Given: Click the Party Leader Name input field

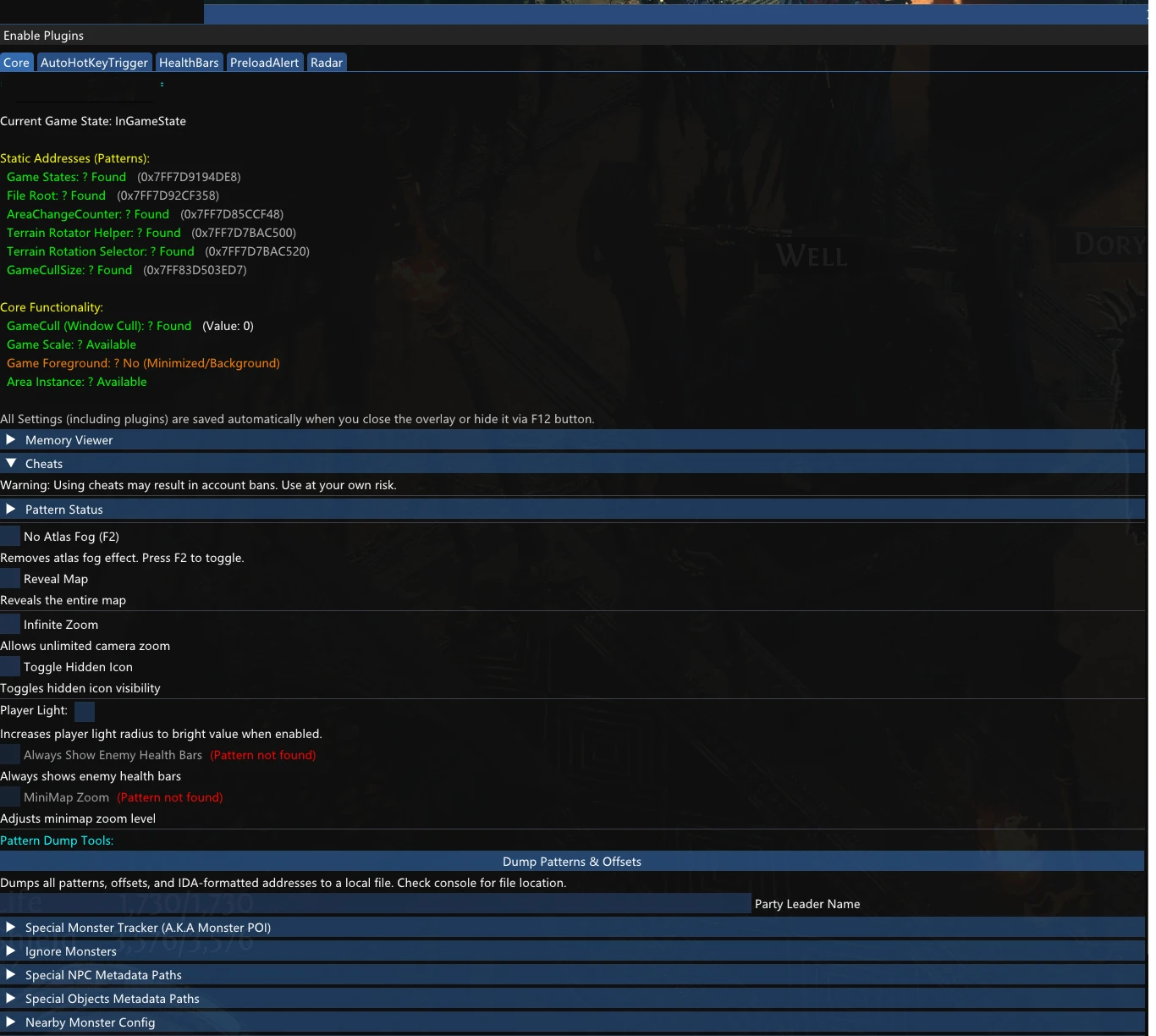Looking at the screenshot, I should (375, 904).
